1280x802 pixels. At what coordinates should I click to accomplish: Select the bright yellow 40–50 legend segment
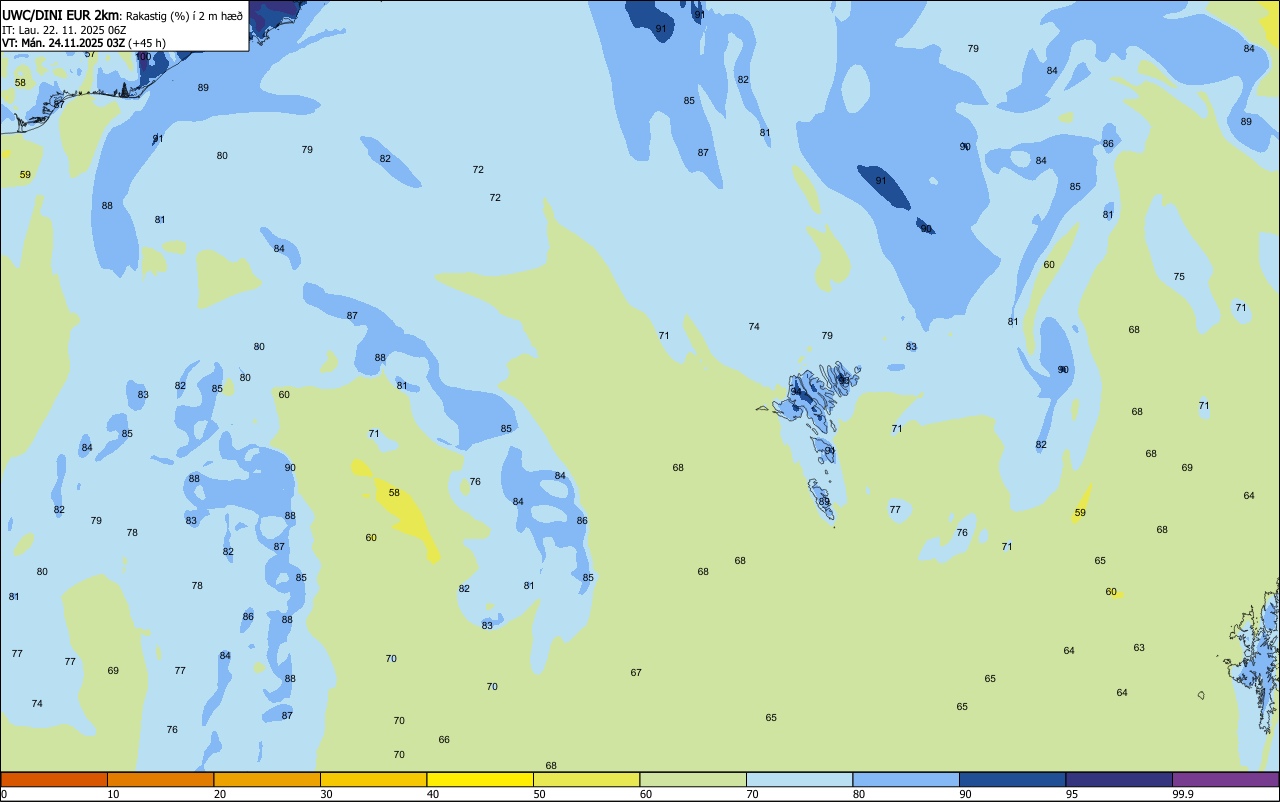tap(480, 779)
